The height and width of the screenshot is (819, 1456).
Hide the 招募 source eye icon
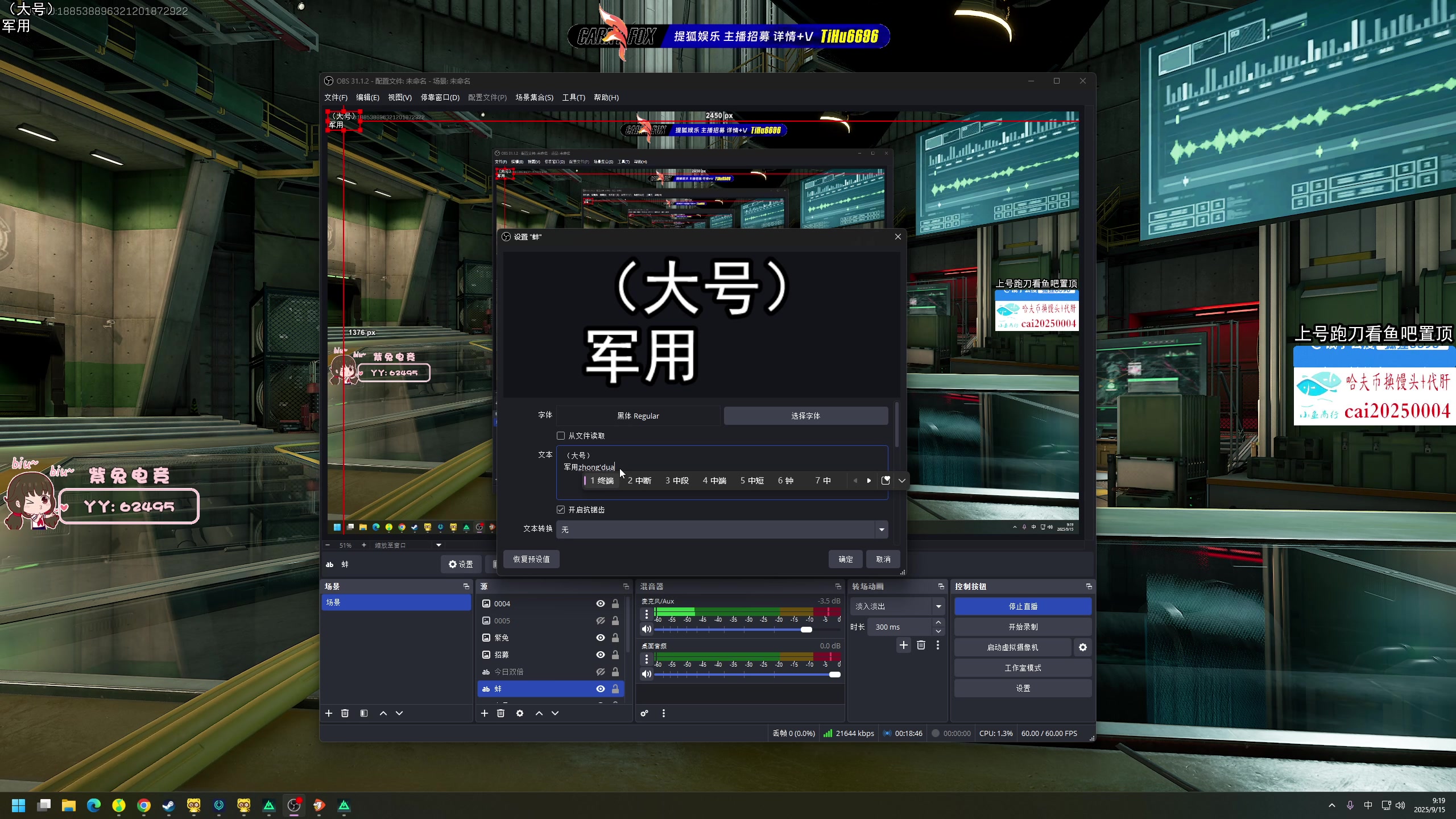click(600, 655)
